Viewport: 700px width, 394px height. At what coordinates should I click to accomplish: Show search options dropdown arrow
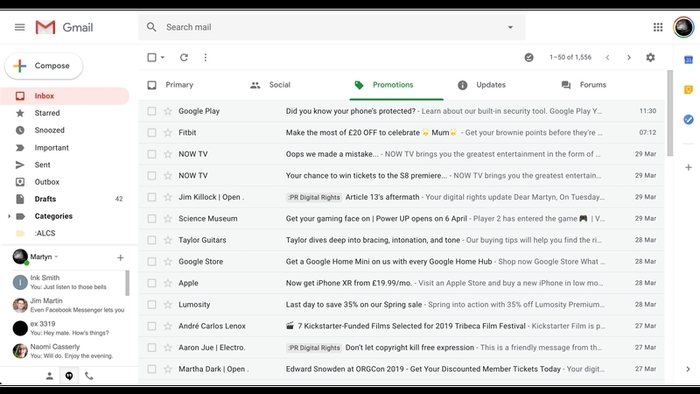click(510, 27)
